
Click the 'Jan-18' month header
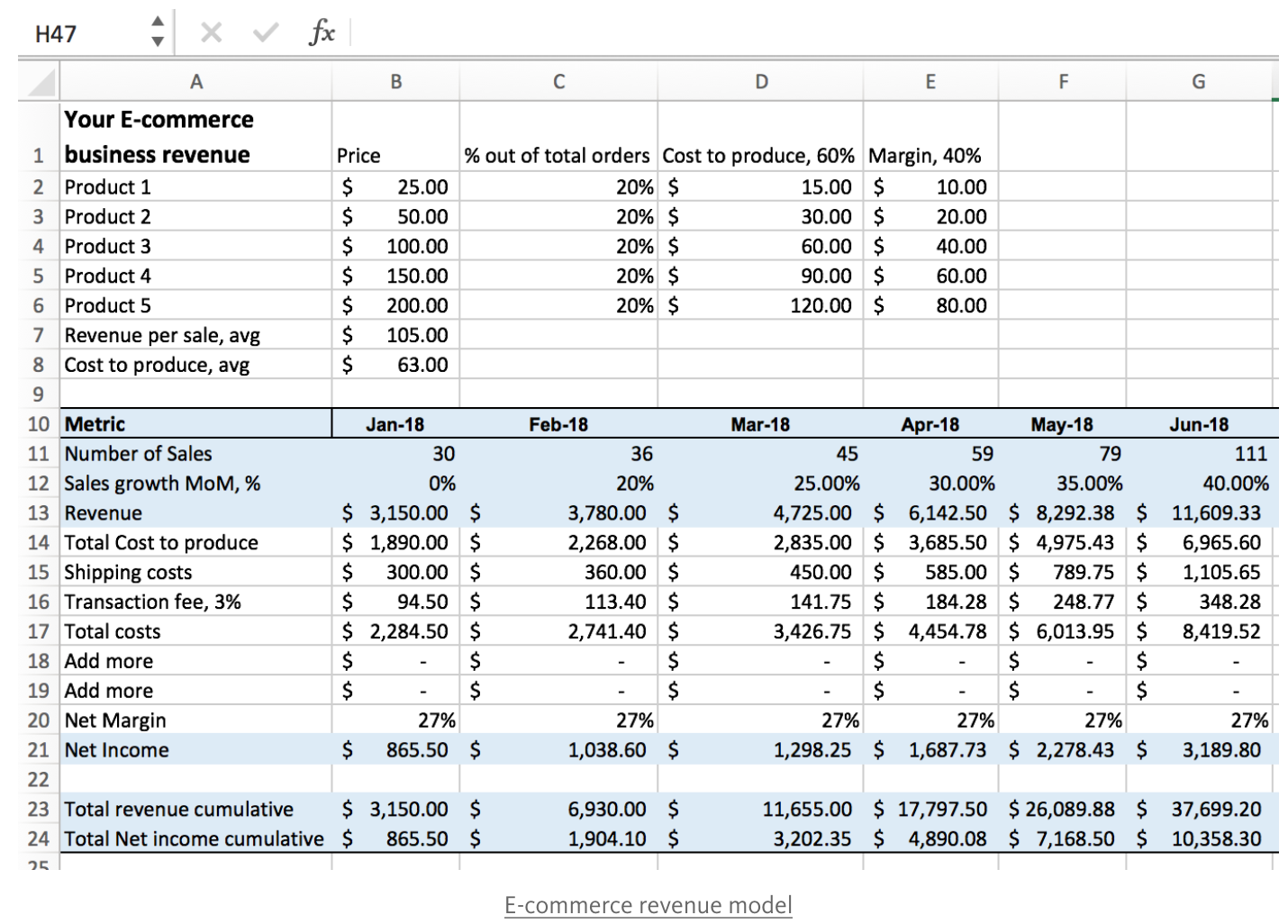point(395,424)
